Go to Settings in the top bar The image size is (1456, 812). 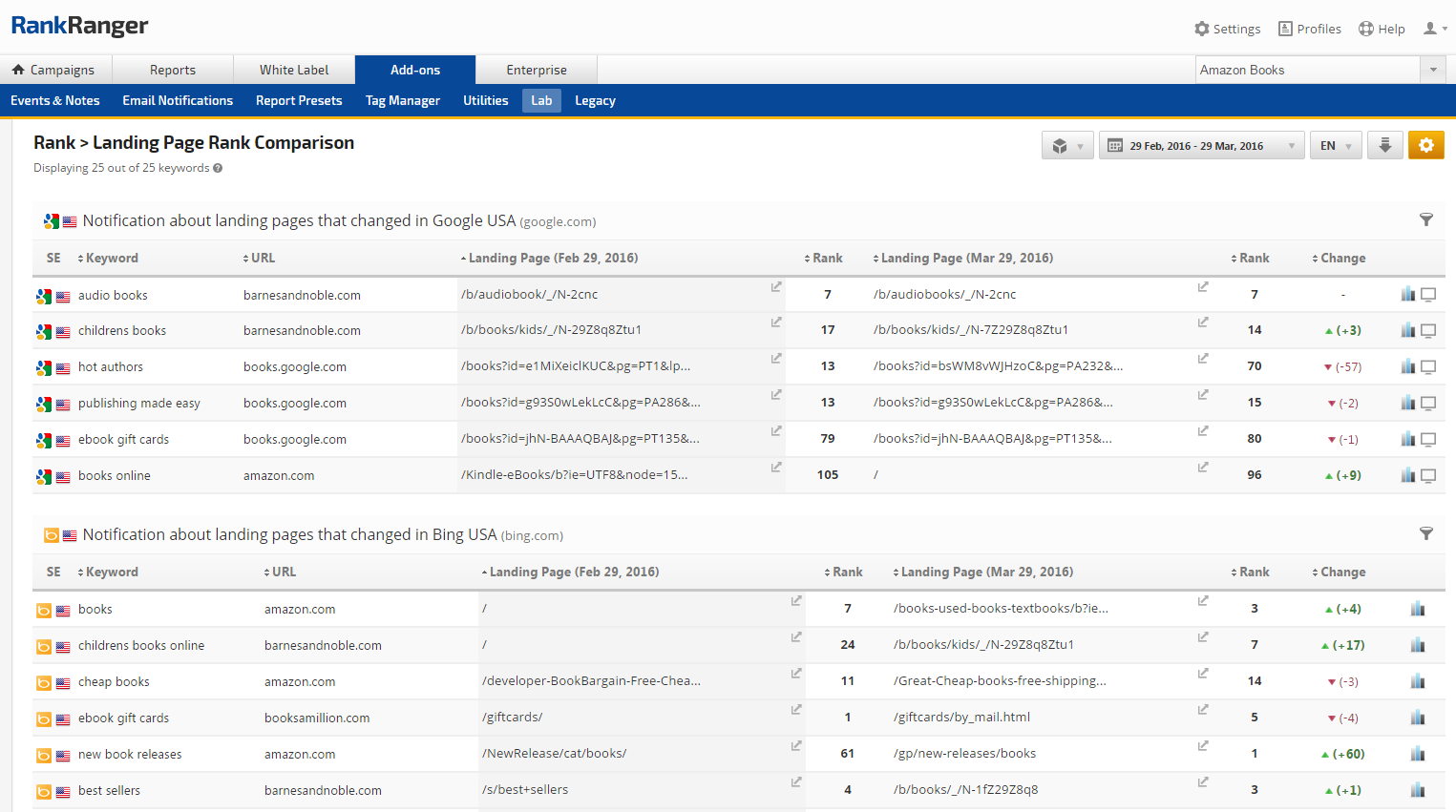[1227, 29]
